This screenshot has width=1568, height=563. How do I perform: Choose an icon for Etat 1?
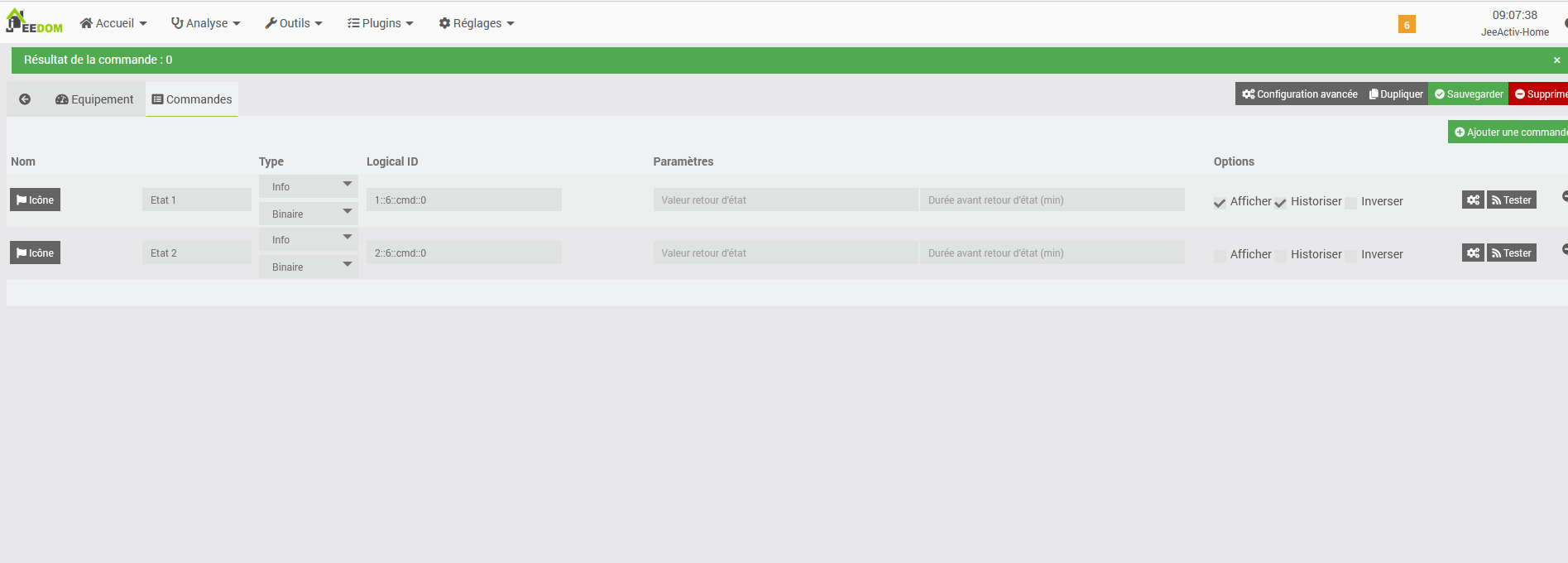pyautogui.click(x=35, y=200)
